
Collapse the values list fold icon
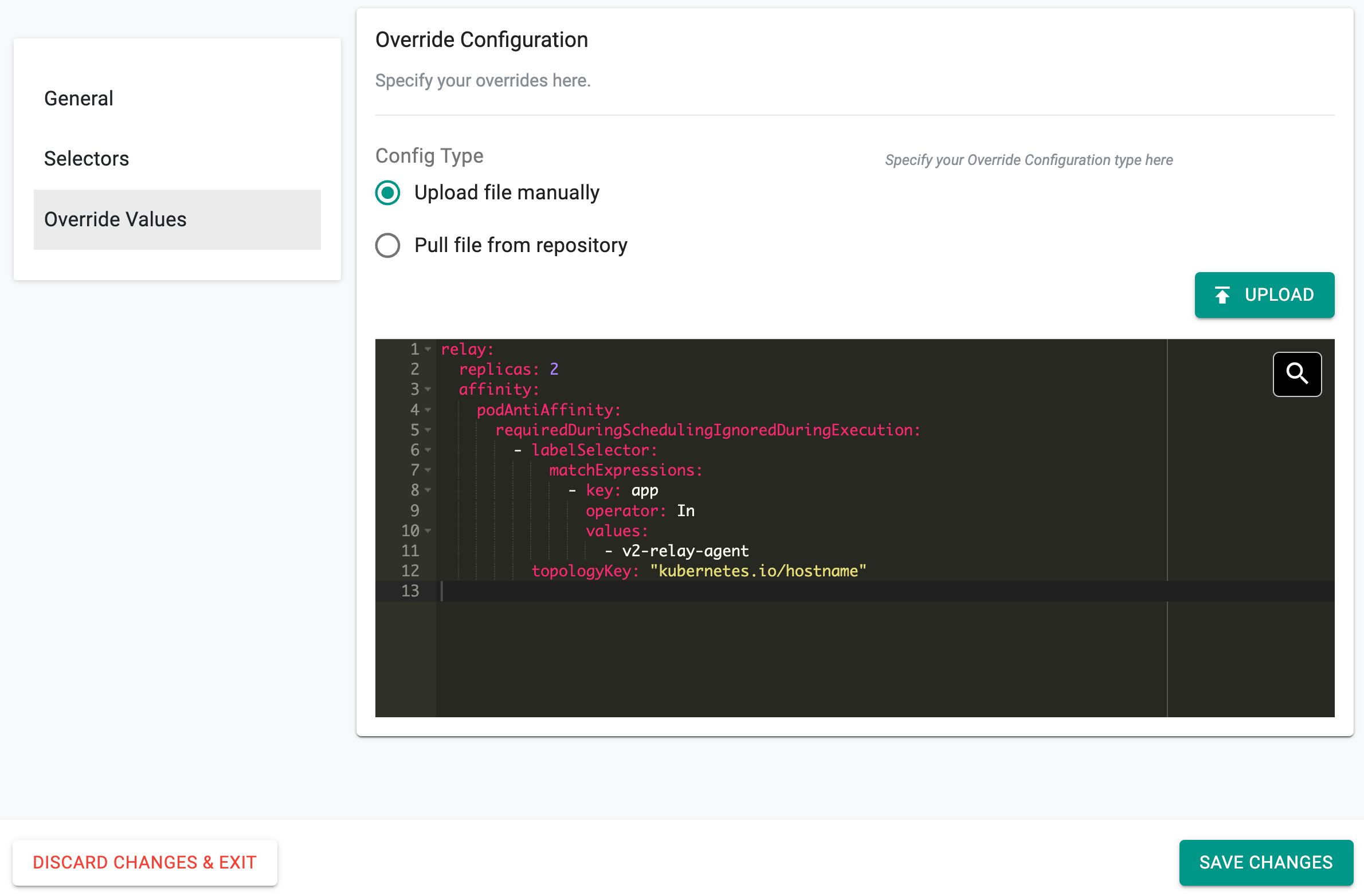click(428, 530)
